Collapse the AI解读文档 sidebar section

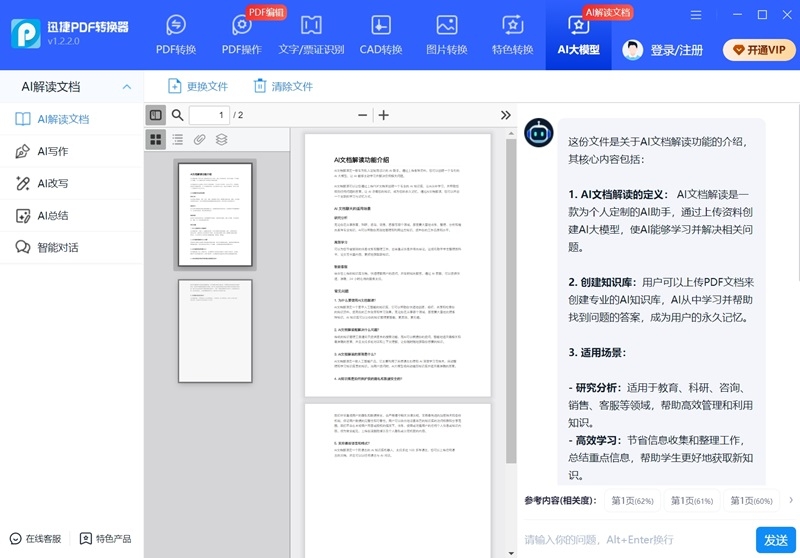pos(127,87)
